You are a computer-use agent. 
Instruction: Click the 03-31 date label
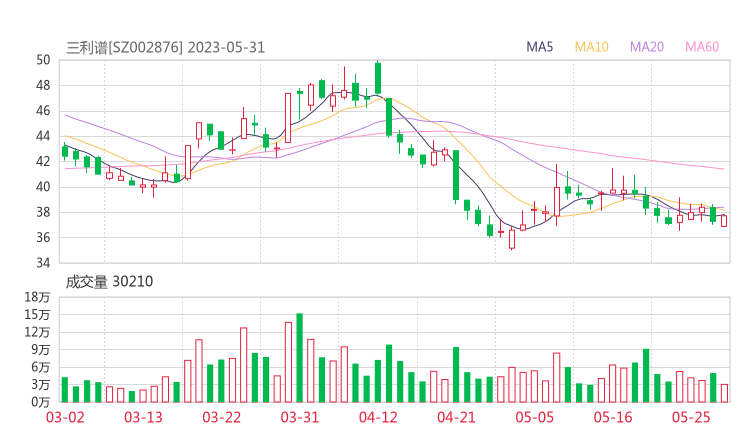click(300, 417)
